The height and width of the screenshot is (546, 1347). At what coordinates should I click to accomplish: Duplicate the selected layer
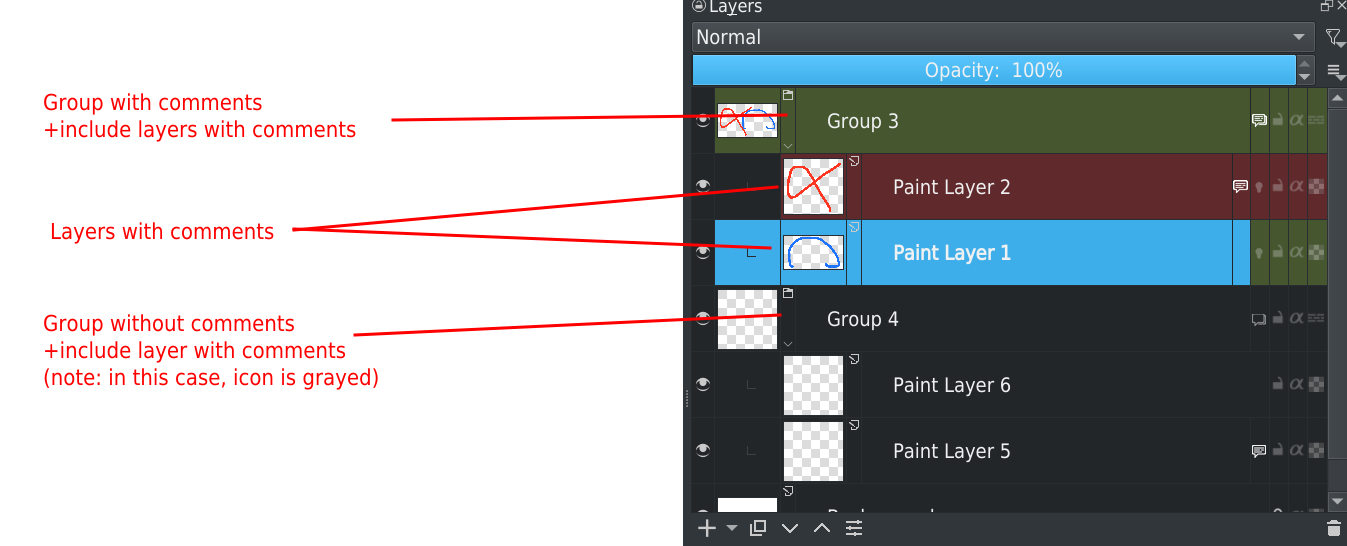point(758,528)
